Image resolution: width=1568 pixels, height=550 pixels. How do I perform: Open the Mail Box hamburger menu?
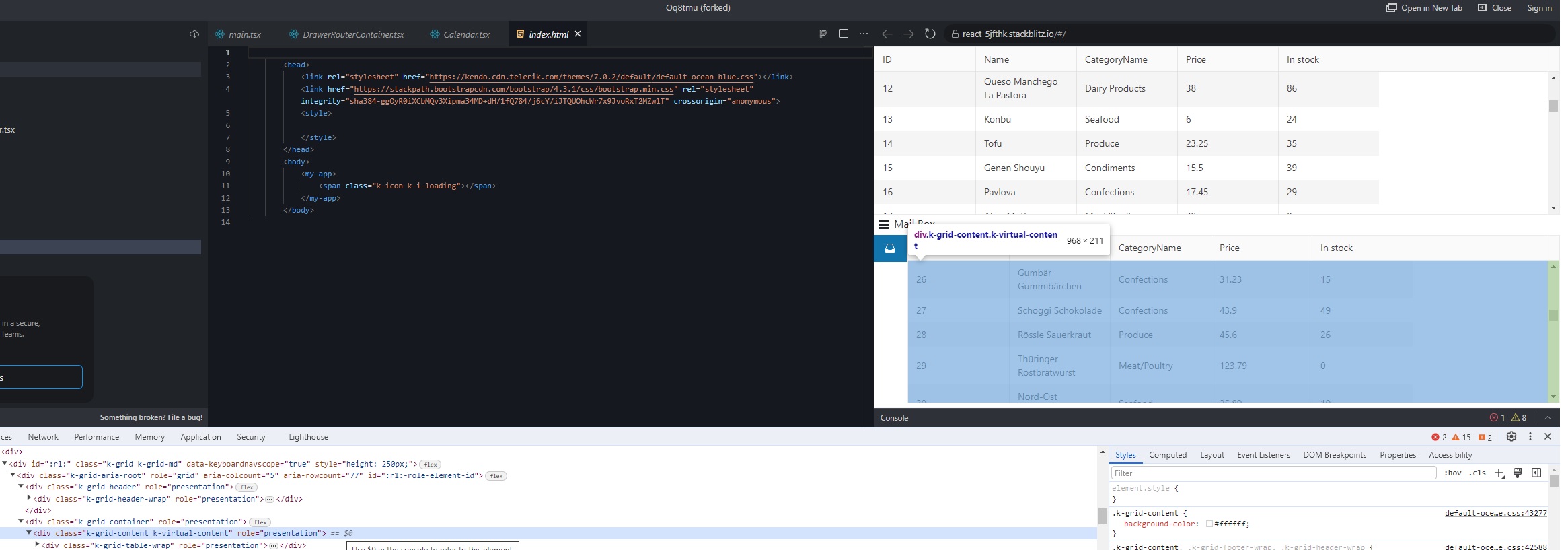click(884, 224)
